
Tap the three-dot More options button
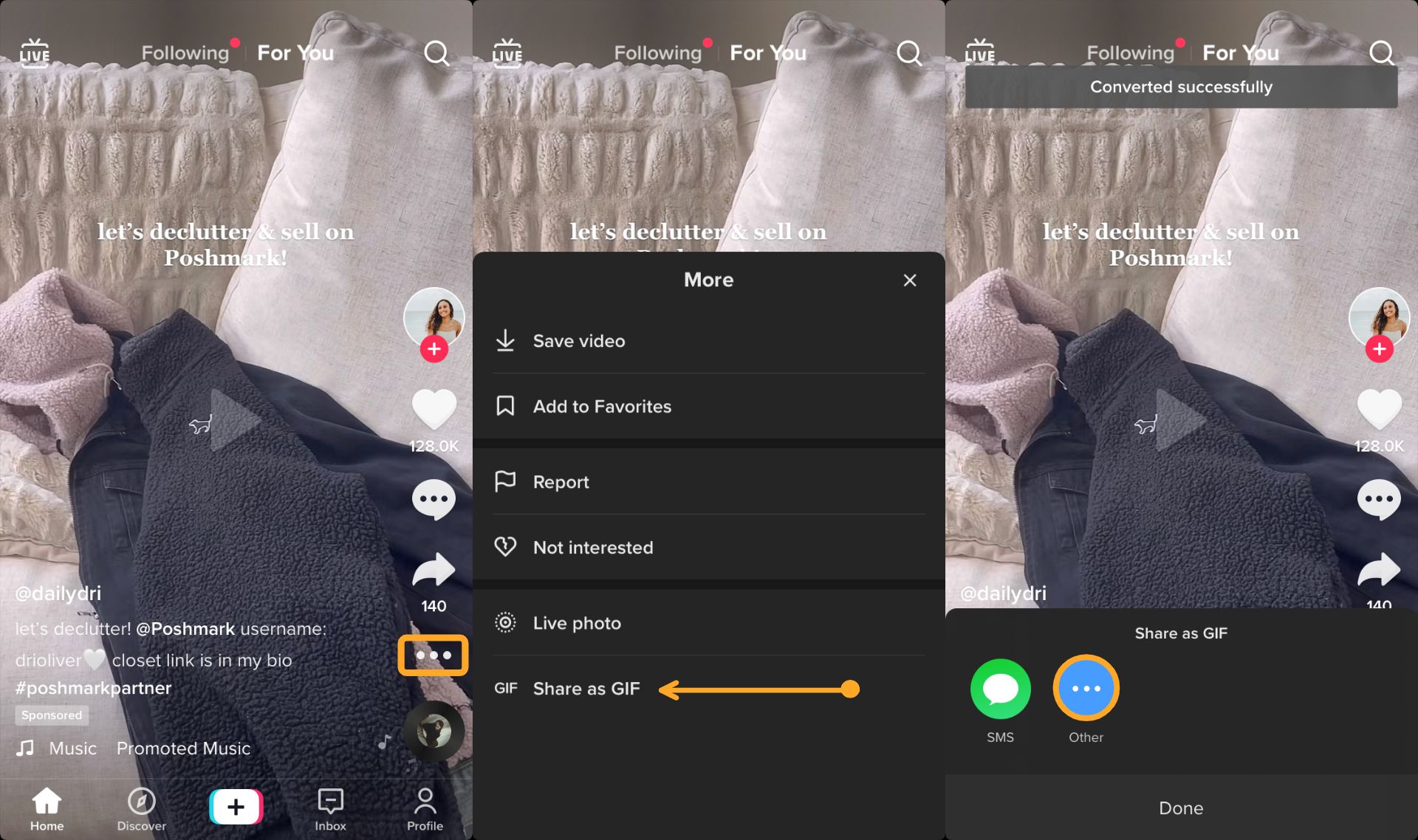(431, 654)
